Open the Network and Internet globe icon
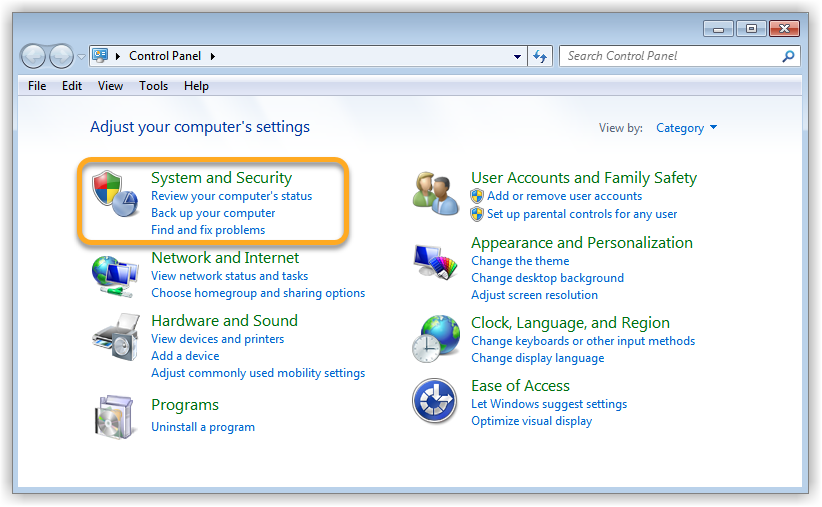 (x=115, y=272)
